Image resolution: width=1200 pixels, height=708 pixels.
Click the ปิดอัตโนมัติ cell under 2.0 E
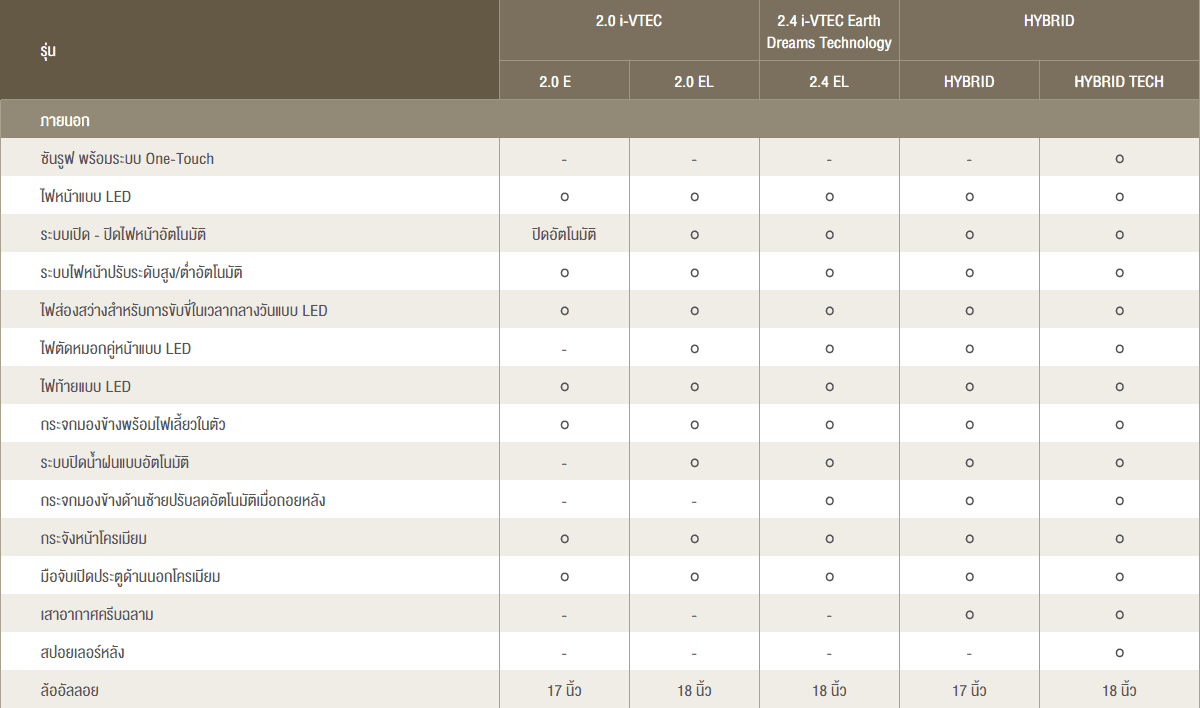click(564, 235)
